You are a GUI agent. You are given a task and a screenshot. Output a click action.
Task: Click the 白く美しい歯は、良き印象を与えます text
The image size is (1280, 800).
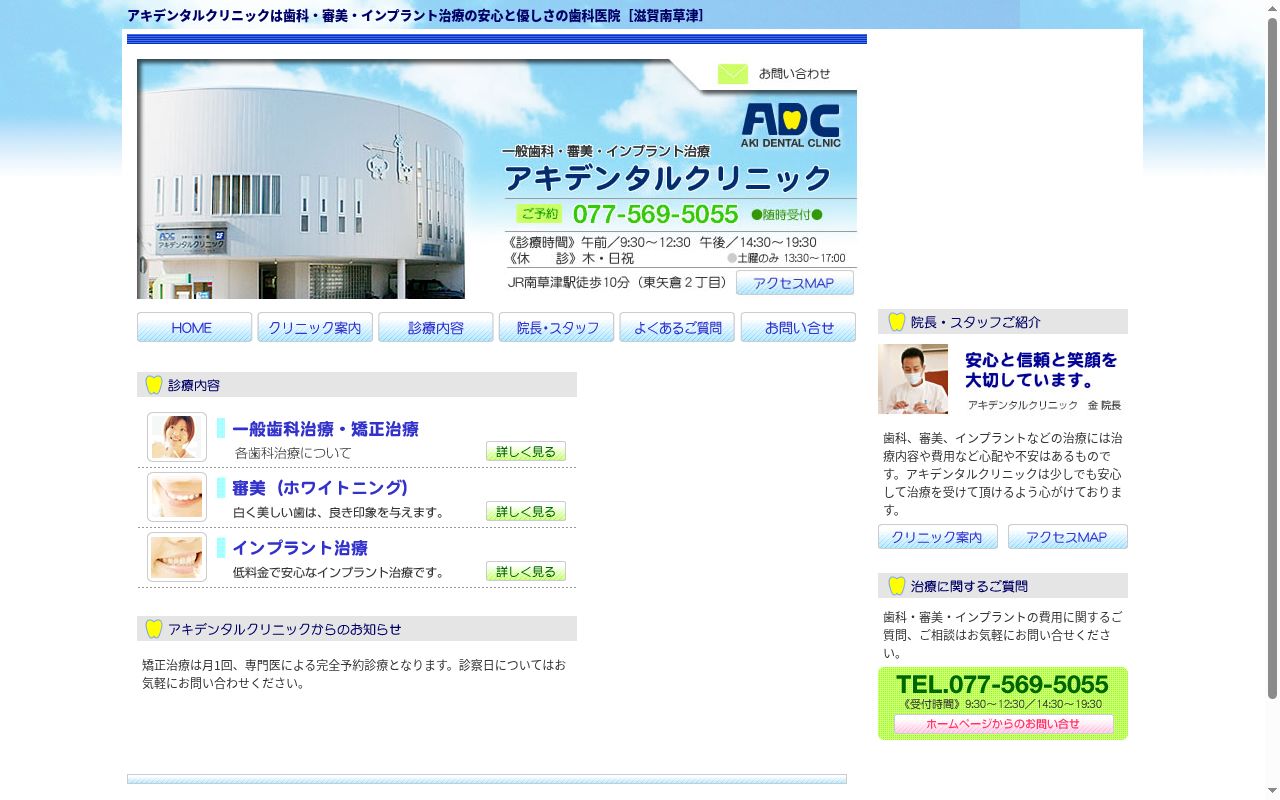(339, 513)
